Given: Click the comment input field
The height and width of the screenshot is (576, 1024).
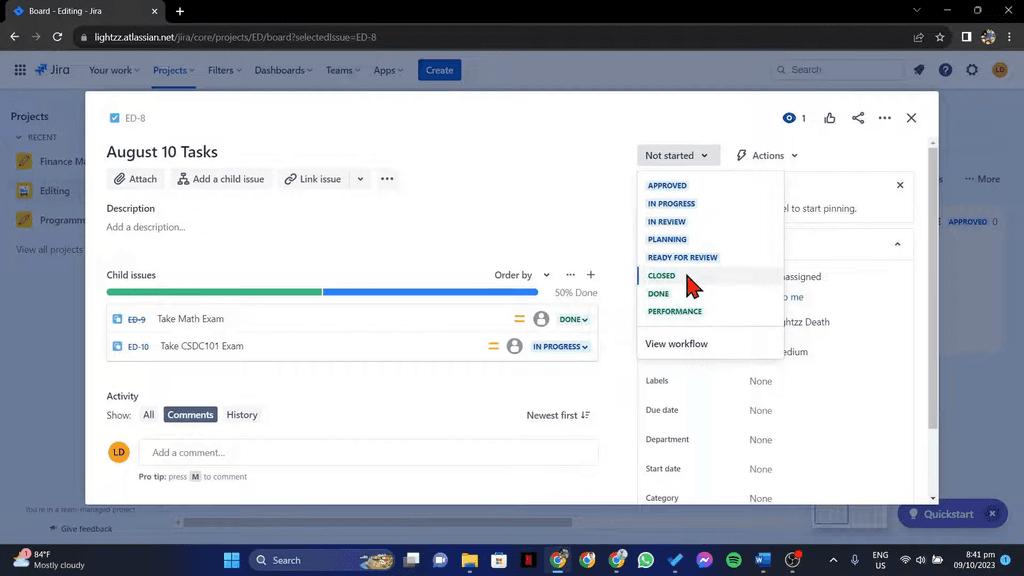Looking at the screenshot, I should click(370, 452).
